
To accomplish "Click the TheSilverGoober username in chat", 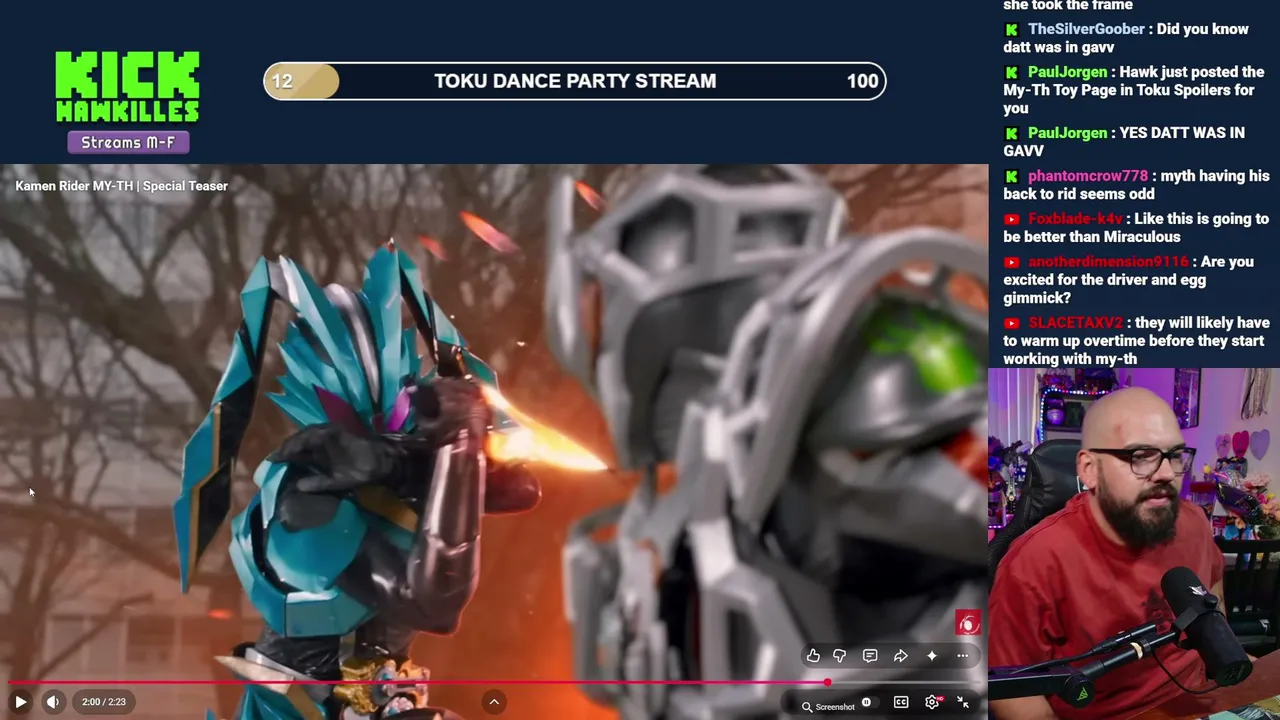I will coord(1086,29).
